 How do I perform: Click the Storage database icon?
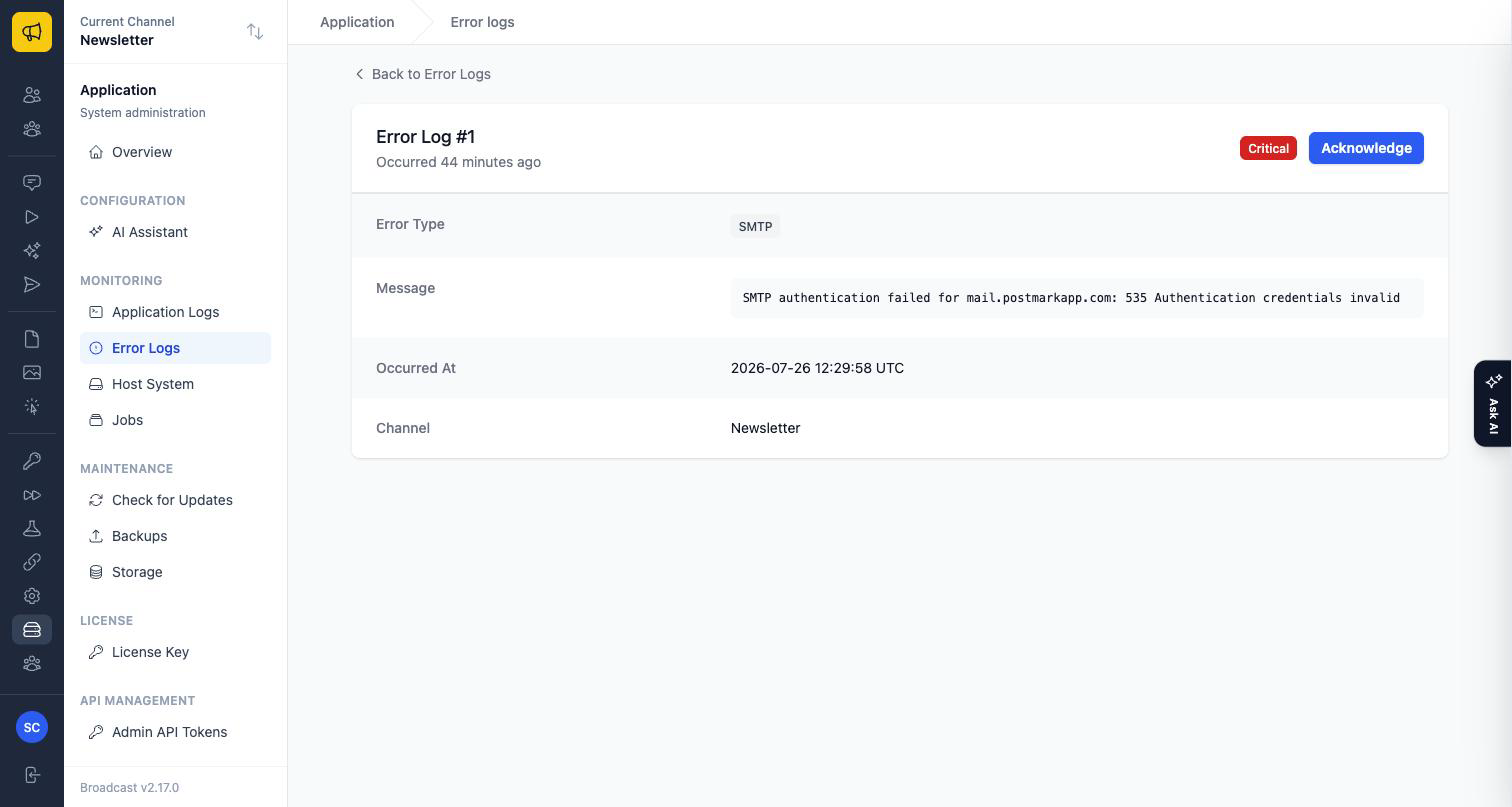point(96,572)
